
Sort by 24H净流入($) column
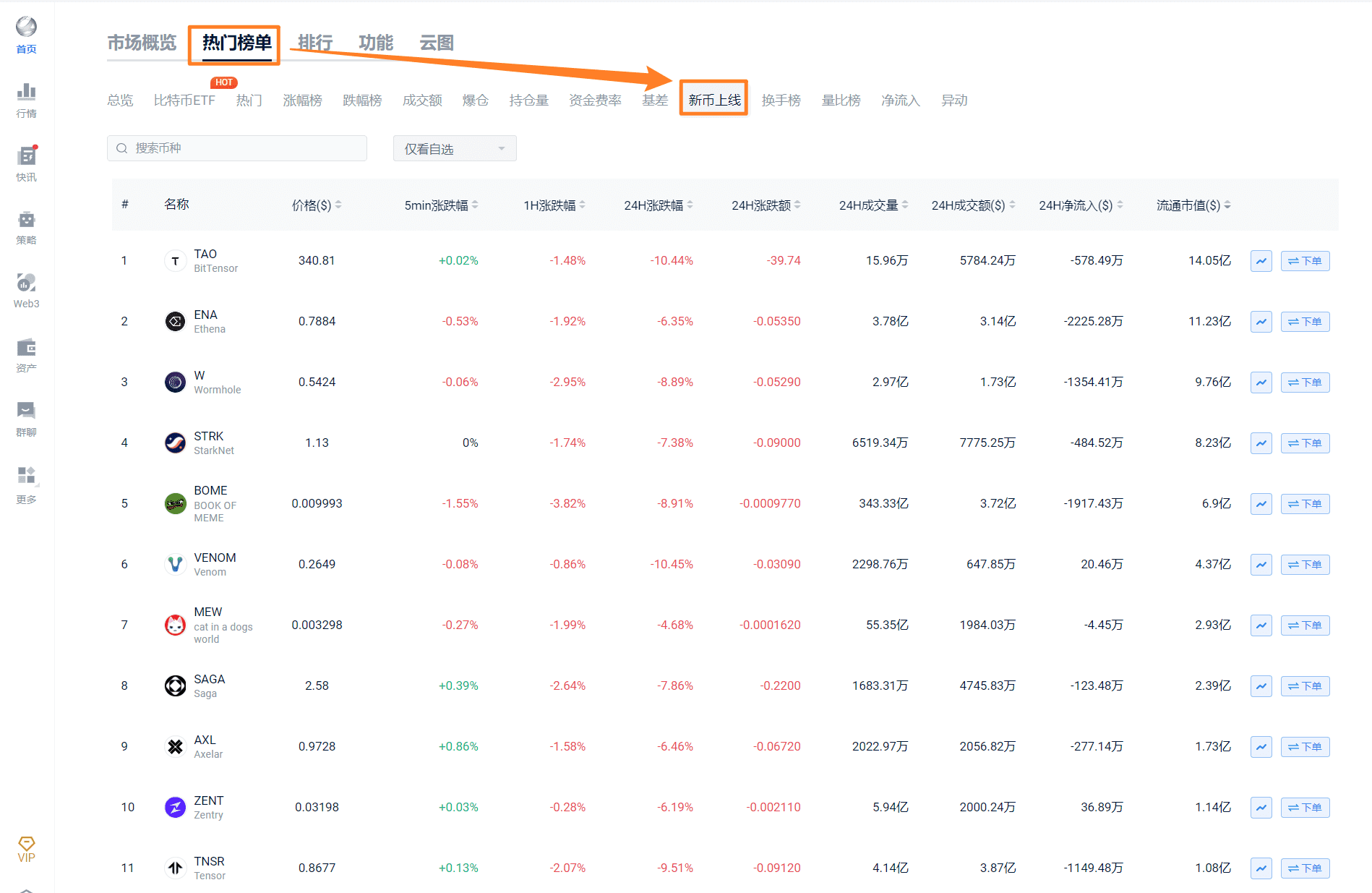[x=1081, y=205]
